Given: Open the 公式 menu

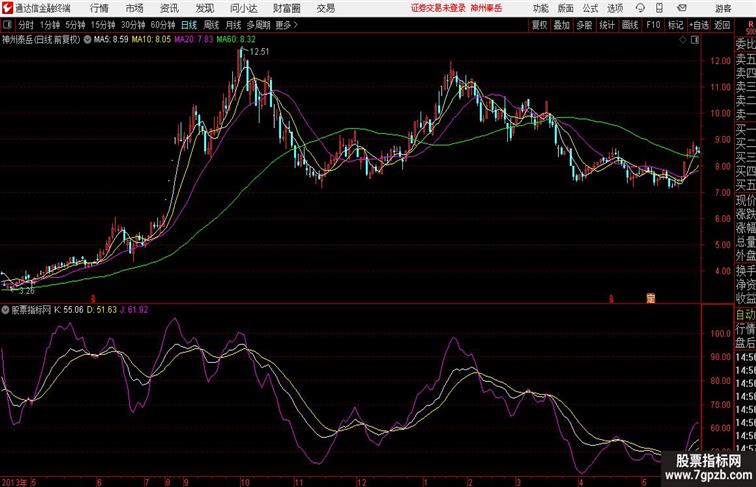Looking at the screenshot, I should [x=590, y=8].
